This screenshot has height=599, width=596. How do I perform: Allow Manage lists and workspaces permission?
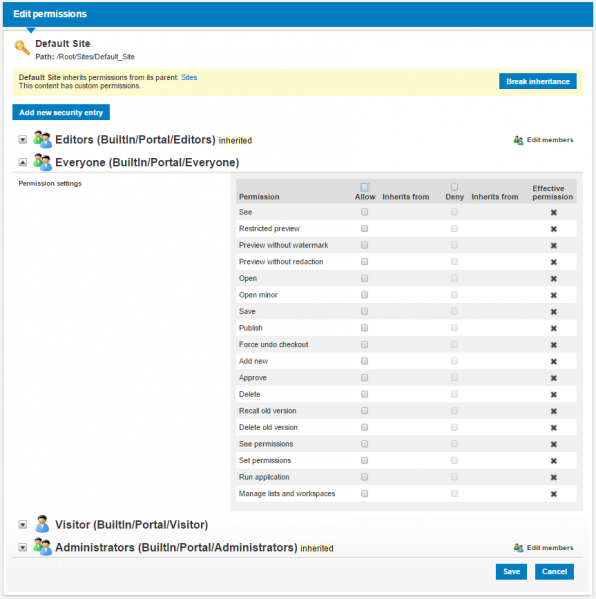tap(364, 494)
